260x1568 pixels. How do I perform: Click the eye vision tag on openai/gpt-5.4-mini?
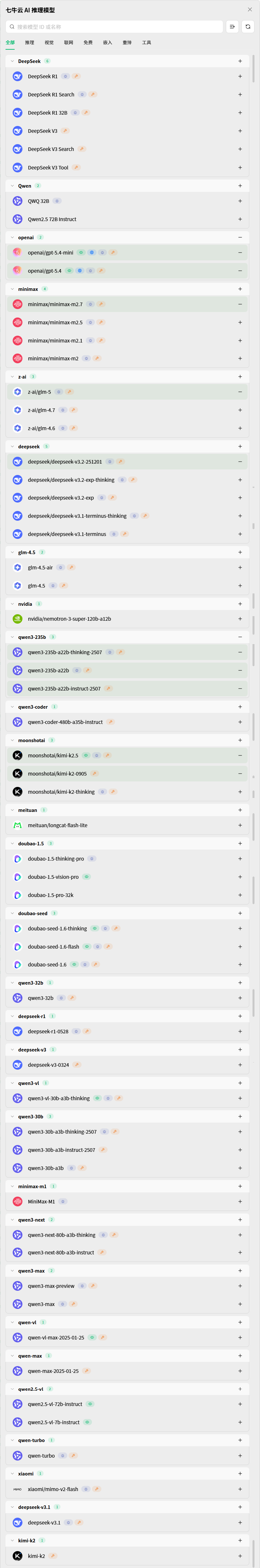(81, 253)
